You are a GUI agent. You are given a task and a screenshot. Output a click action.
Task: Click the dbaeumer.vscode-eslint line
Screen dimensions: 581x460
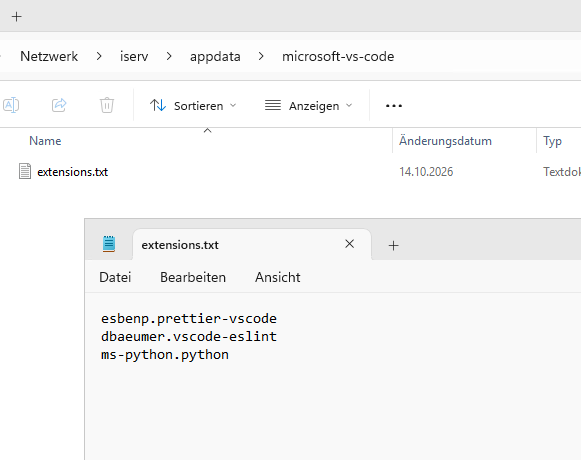pos(189,337)
